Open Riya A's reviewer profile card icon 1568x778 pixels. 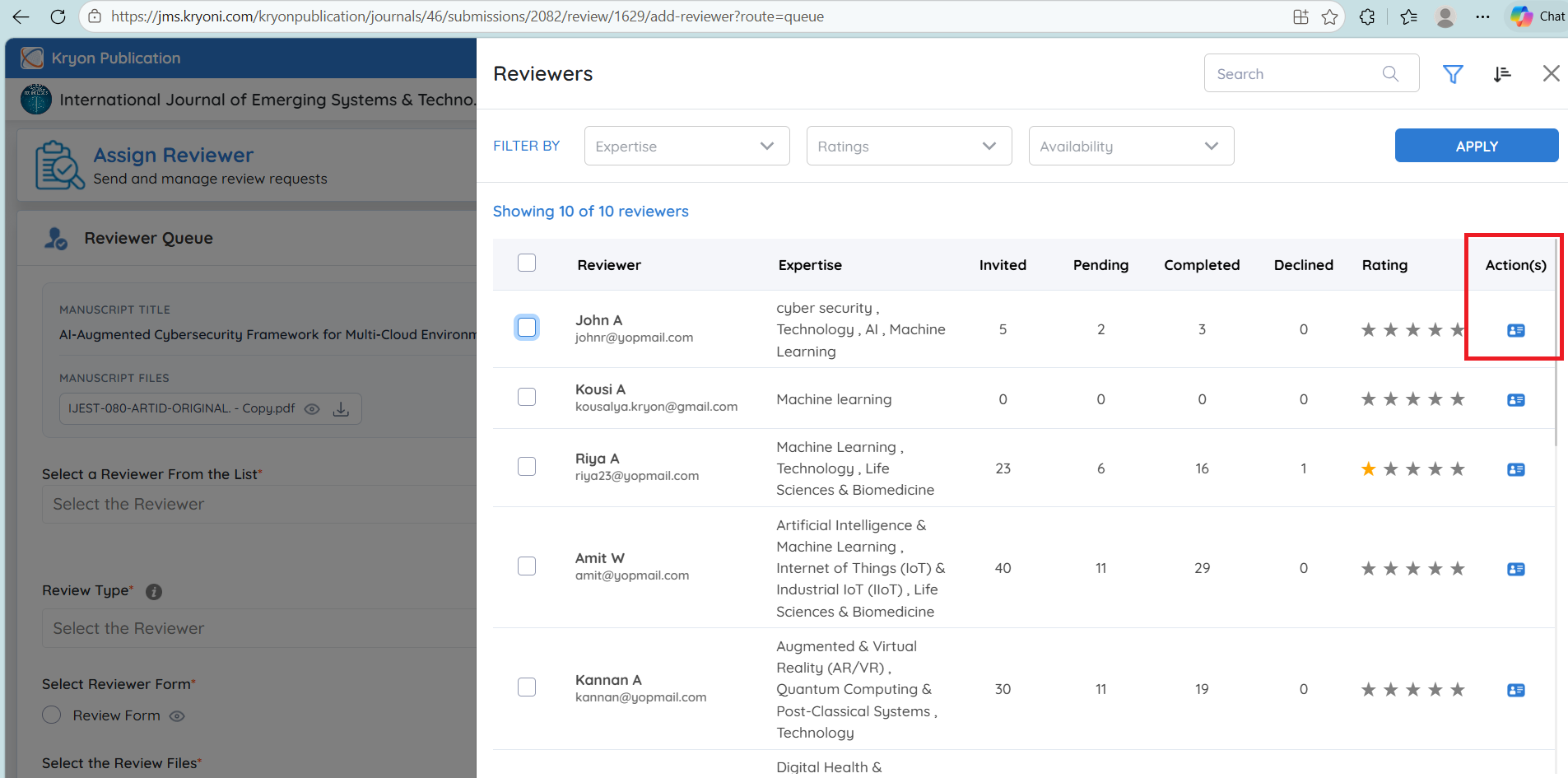[1516, 469]
